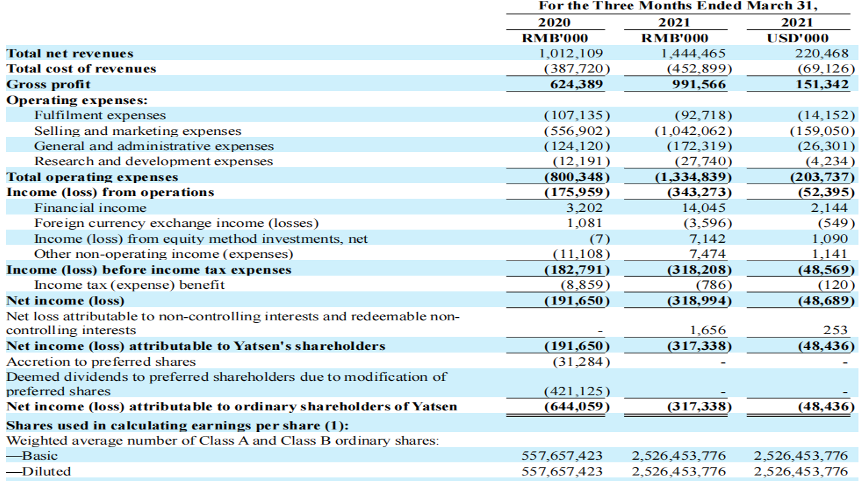Viewport: 860px width, 481px height.
Task: Select 'Accretion to preferred shares' label
Action: [x=101, y=362]
